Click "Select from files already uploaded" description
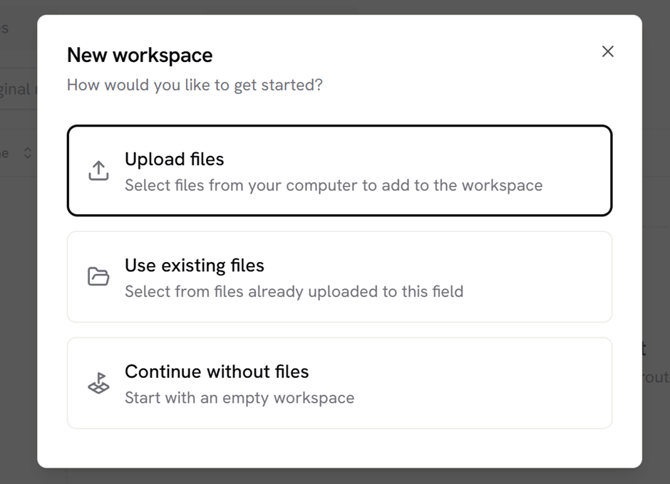 point(293,291)
